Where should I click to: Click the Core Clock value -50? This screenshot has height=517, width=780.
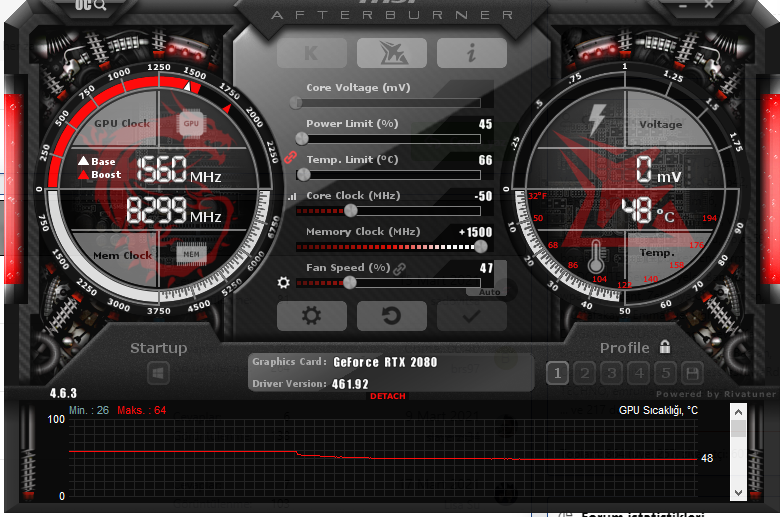(483, 196)
